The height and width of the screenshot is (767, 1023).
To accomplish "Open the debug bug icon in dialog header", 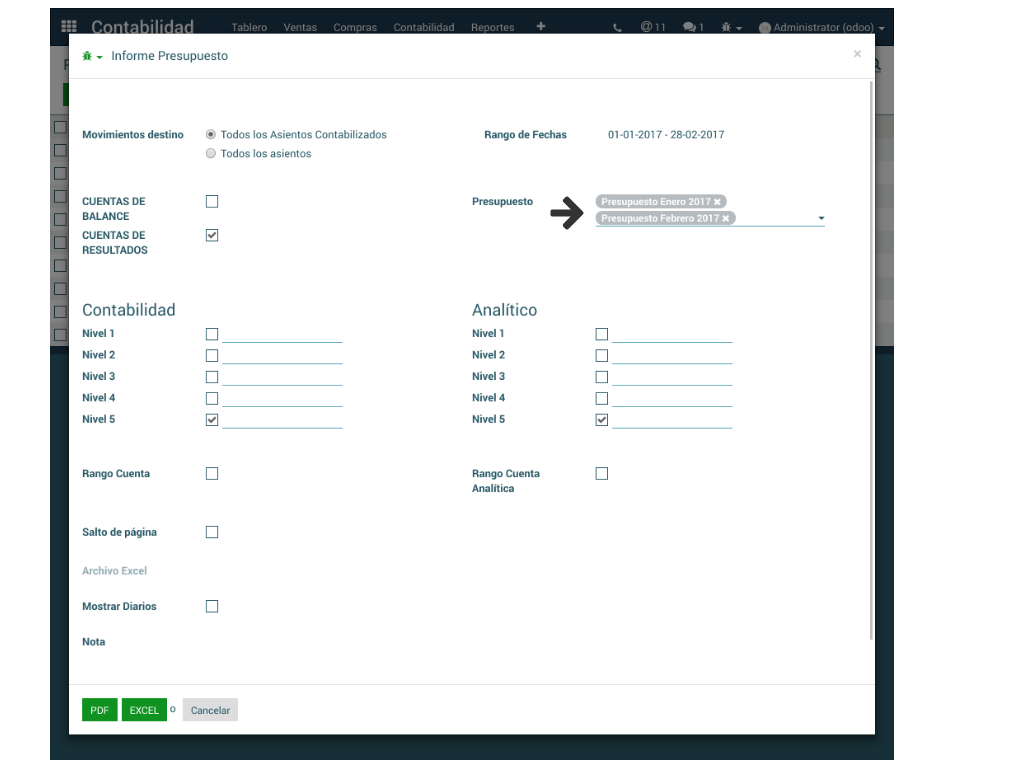I will click(x=89, y=57).
